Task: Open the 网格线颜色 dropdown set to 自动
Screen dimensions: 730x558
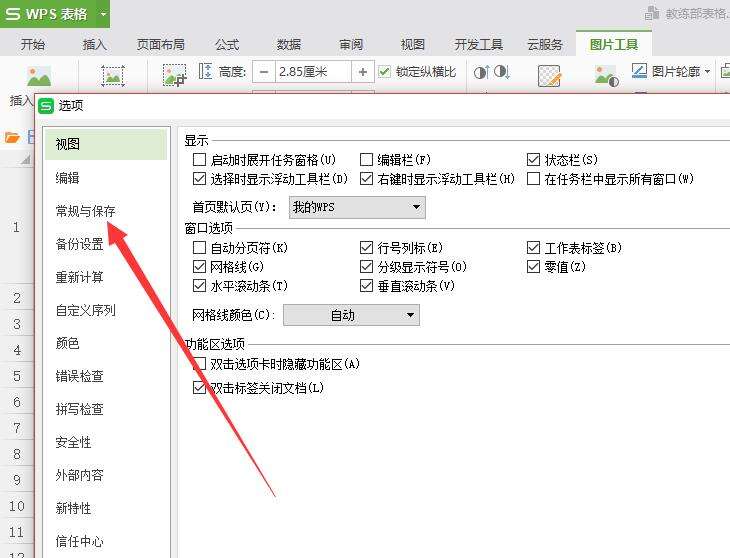Action: 351,315
